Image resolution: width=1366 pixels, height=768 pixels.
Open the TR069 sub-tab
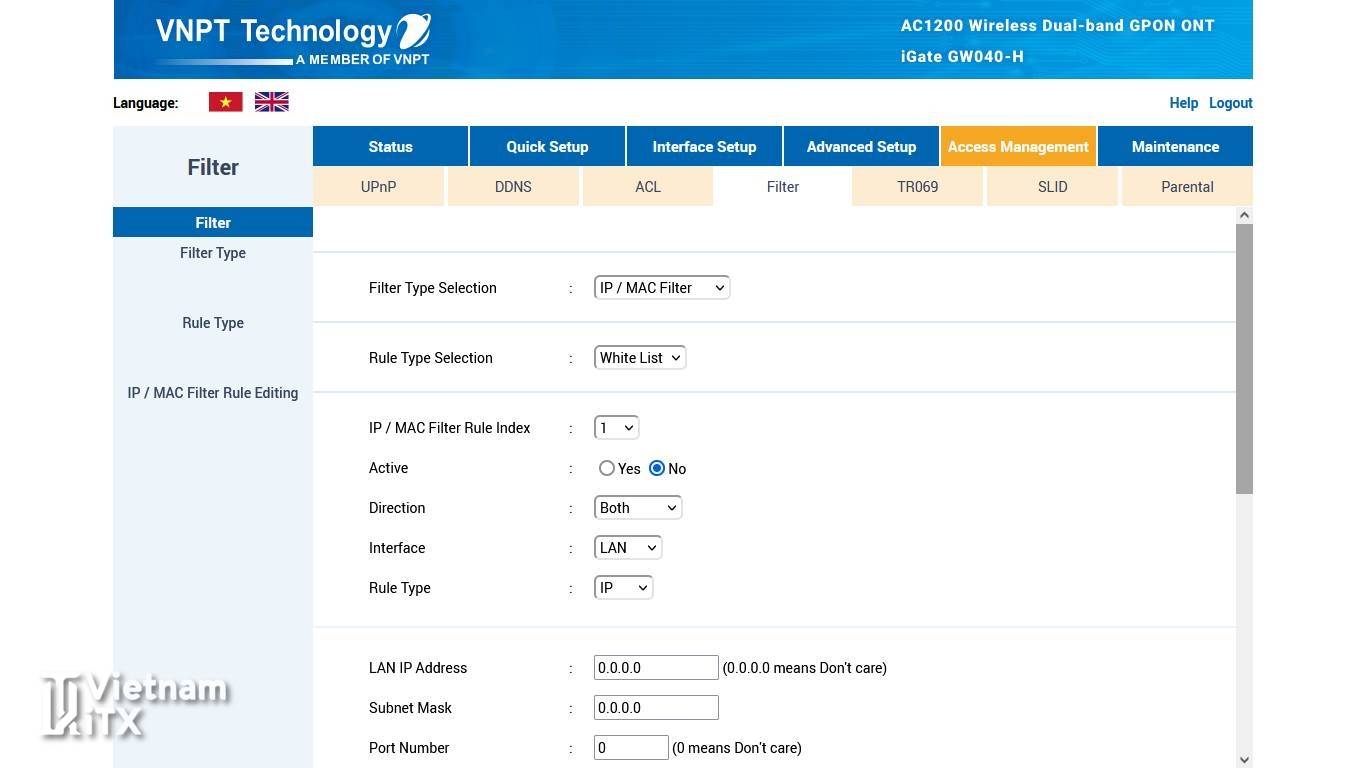tap(917, 187)
